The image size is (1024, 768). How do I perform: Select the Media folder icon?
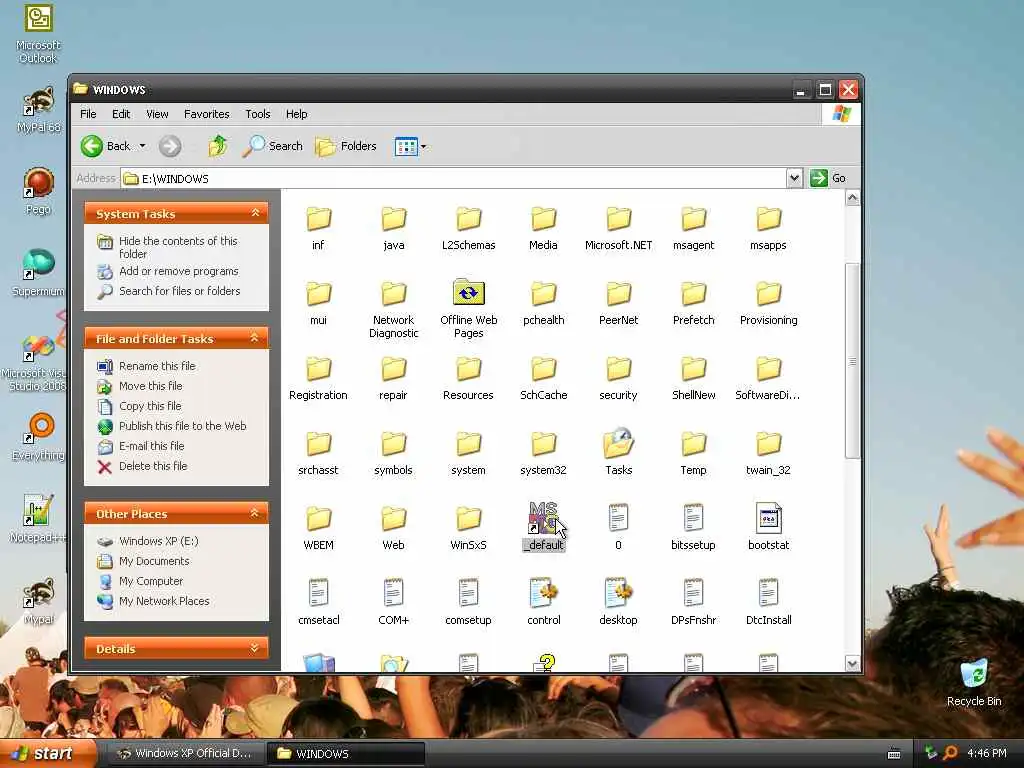tap(543, 219)
